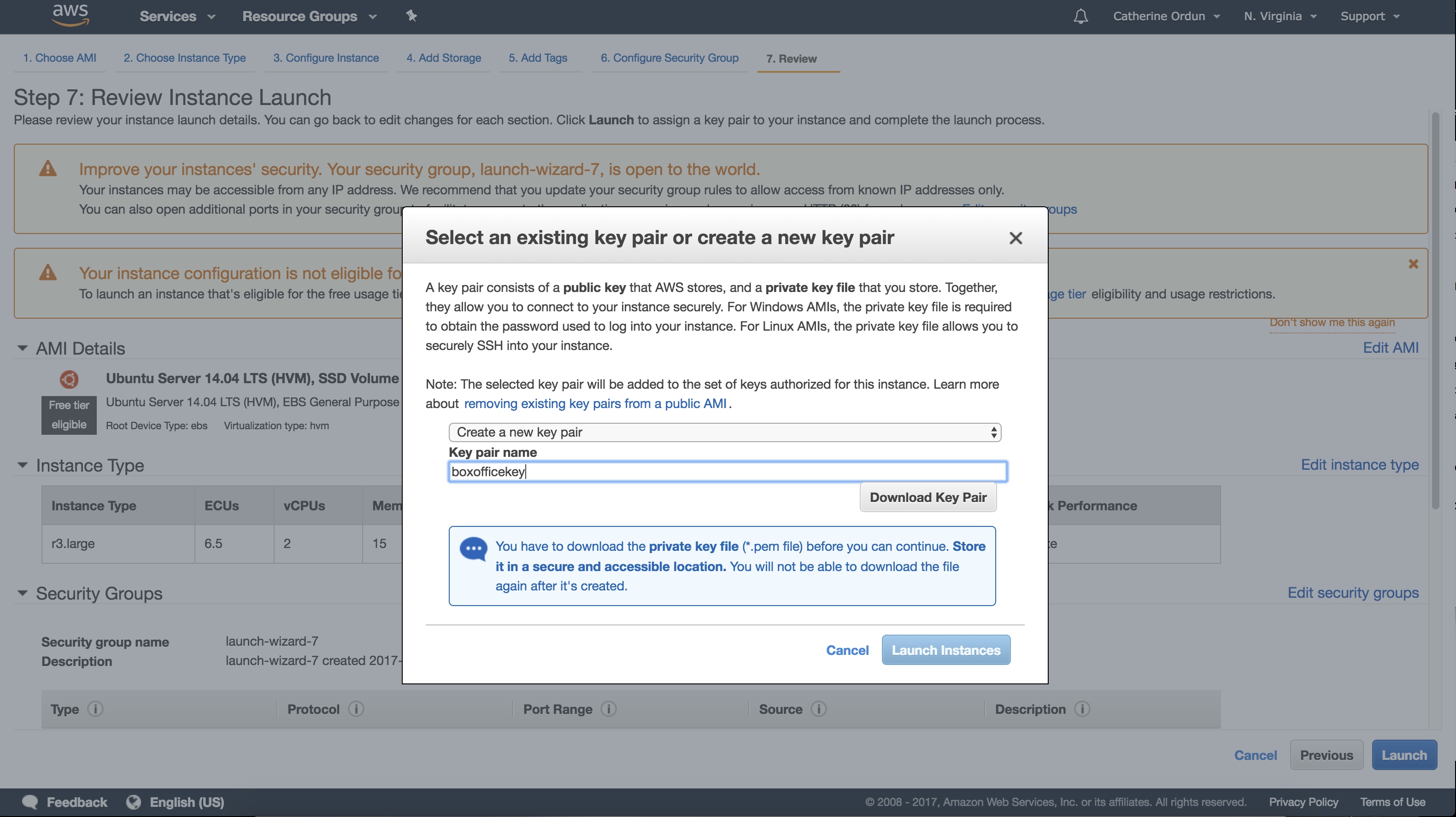Click the Feedback speech bubble icon
Screen dimensions: 1456x817
pos(29,802)
